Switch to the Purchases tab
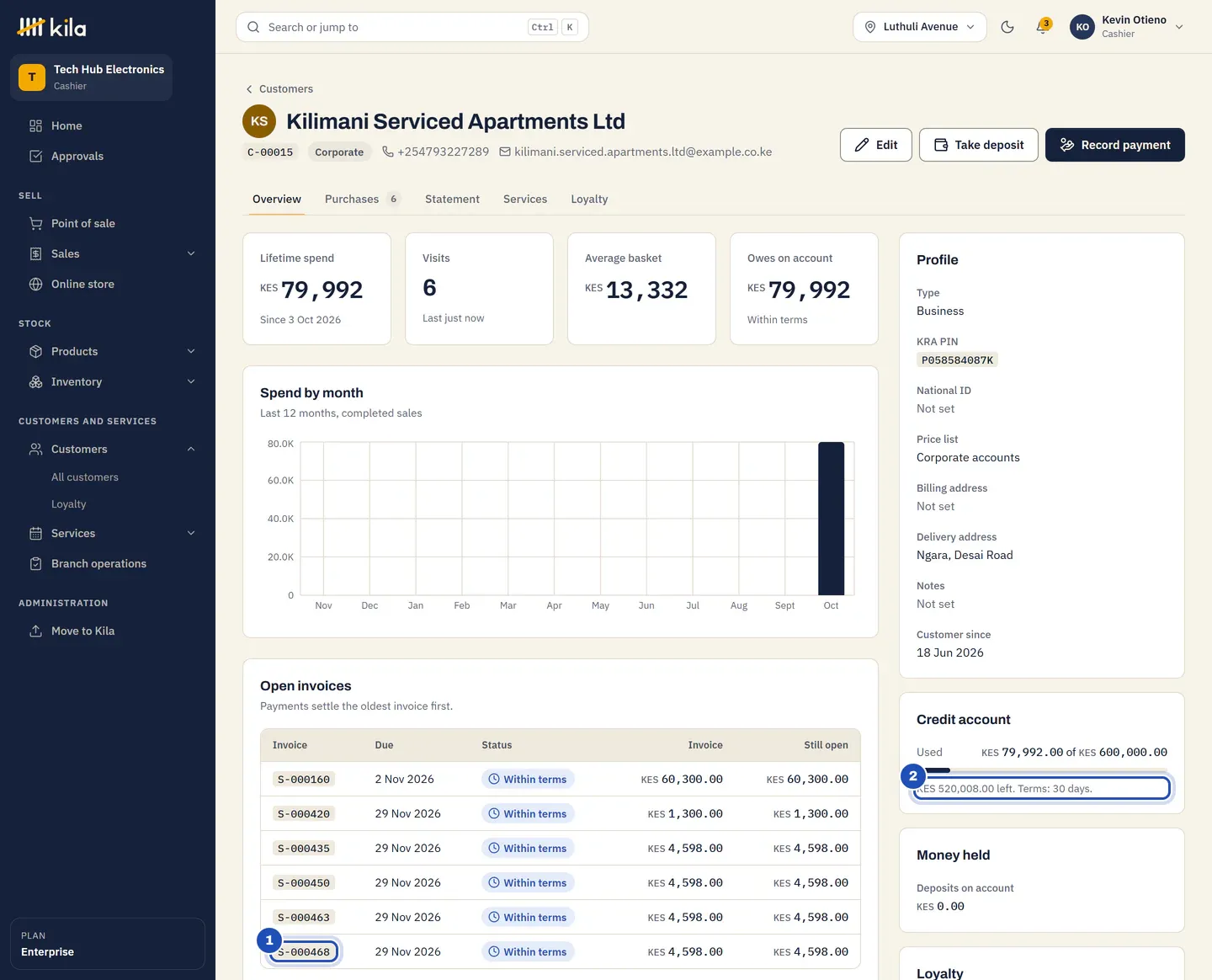This screenshot has height=980, width=1212. [x=363, y=200]
